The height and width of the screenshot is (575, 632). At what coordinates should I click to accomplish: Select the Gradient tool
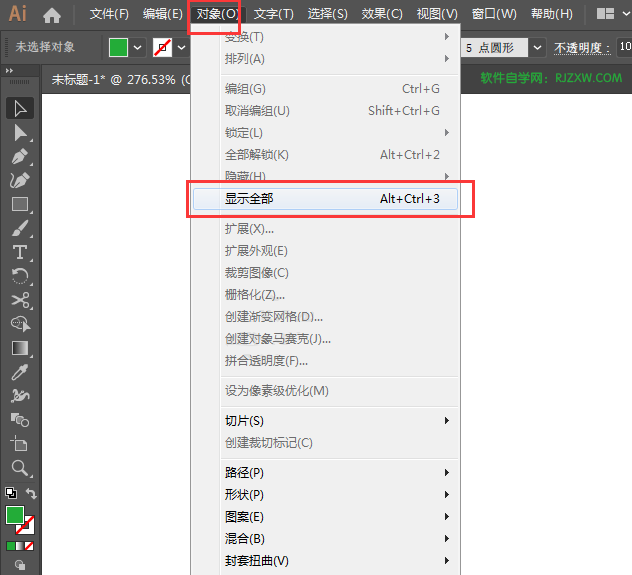[20, 348]
